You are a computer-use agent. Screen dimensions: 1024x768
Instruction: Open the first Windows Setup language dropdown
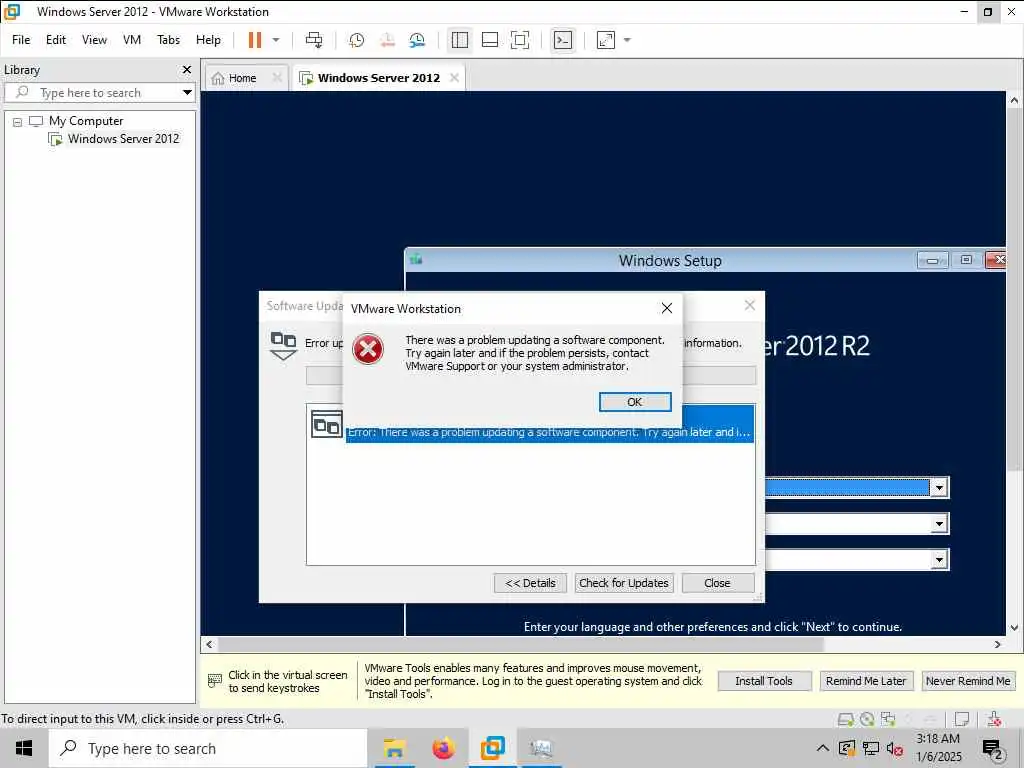pyautogui.click(x=939, y=487)
